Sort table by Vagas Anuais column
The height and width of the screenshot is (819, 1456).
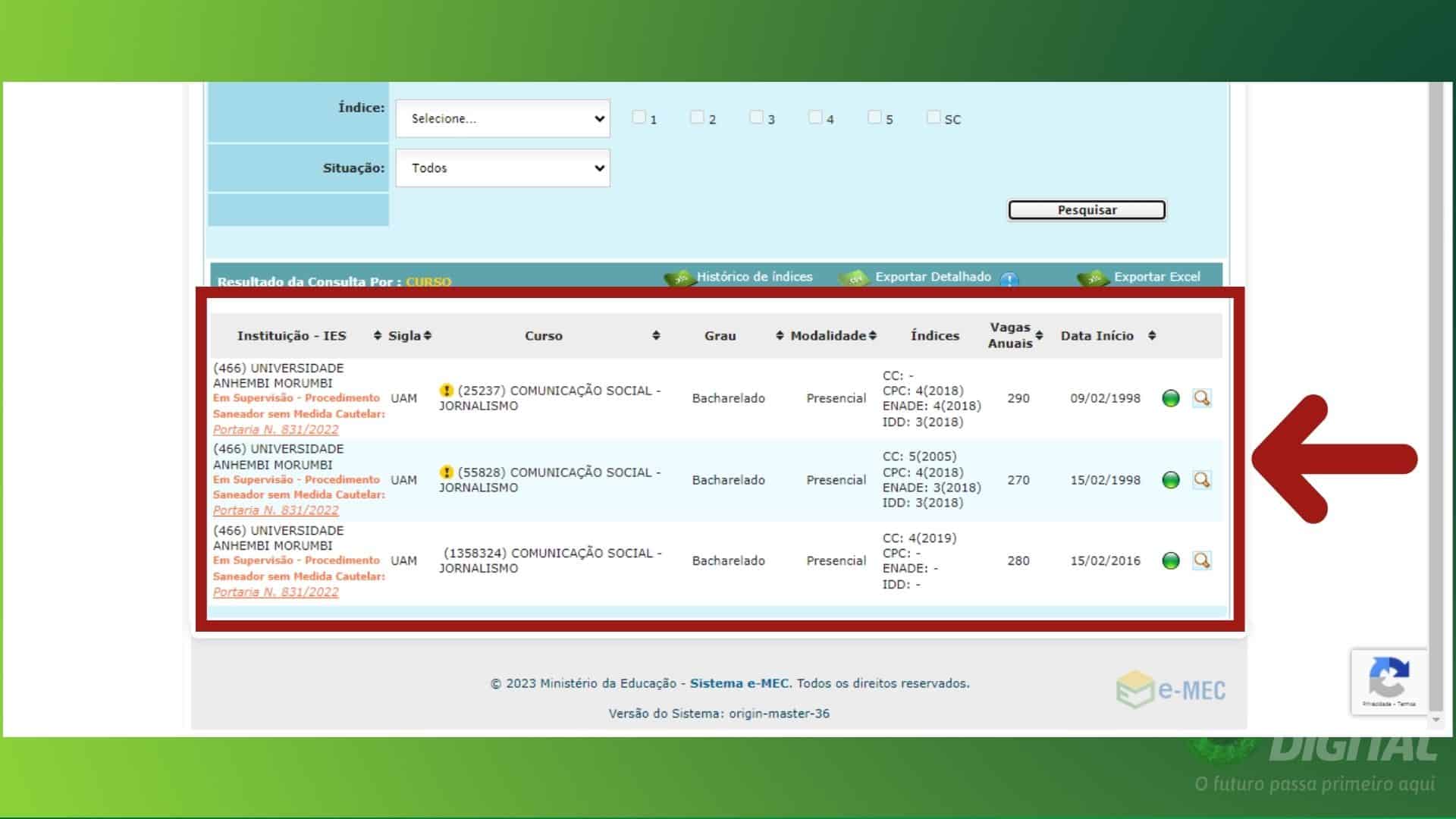1039,335
